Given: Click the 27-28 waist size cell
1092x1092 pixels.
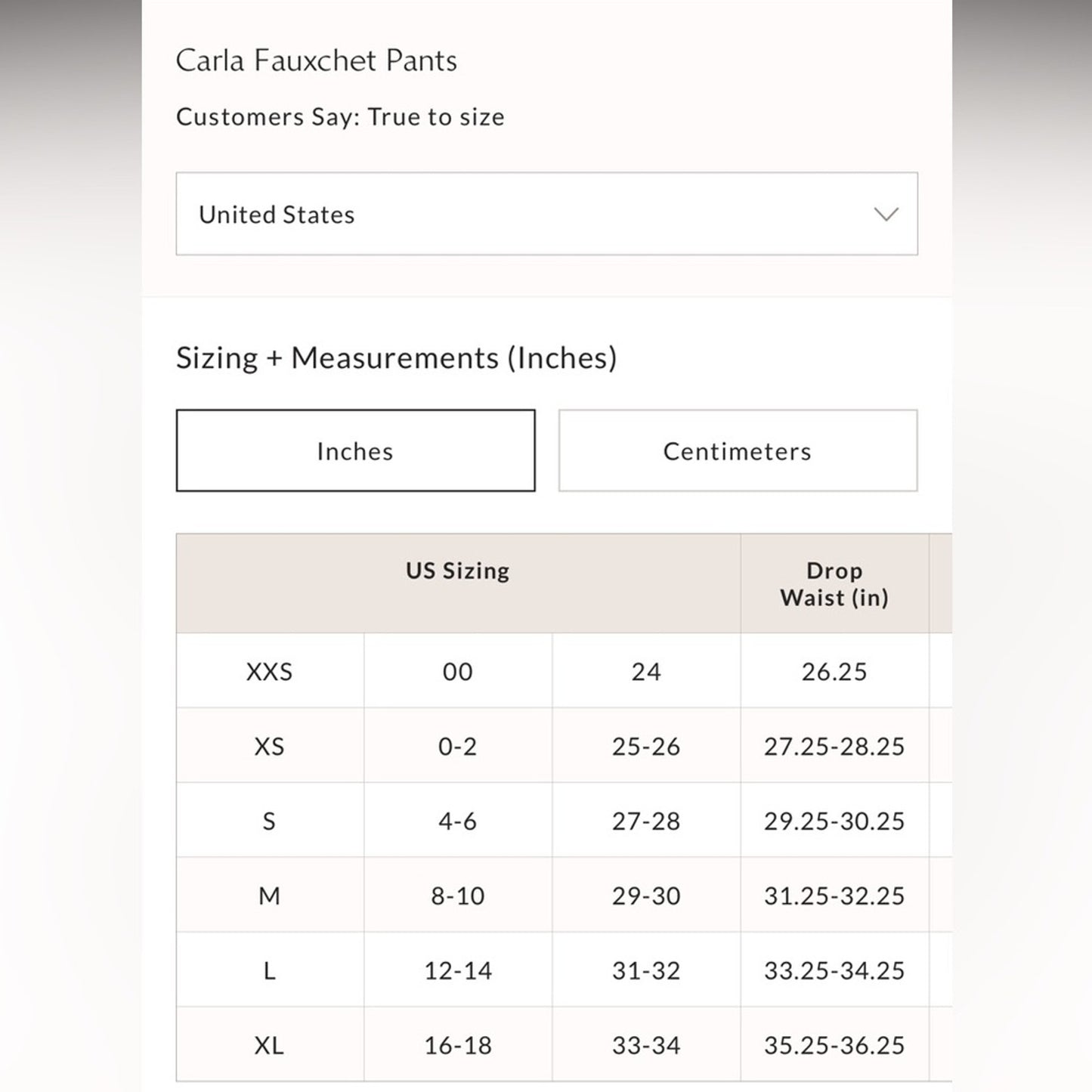Looking at the screenshot, I should (646, 821).
